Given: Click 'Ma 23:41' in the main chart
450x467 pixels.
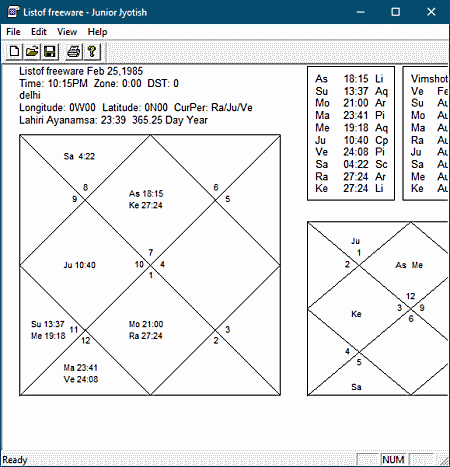Looking at the screenshot, I should click(80, 368).
